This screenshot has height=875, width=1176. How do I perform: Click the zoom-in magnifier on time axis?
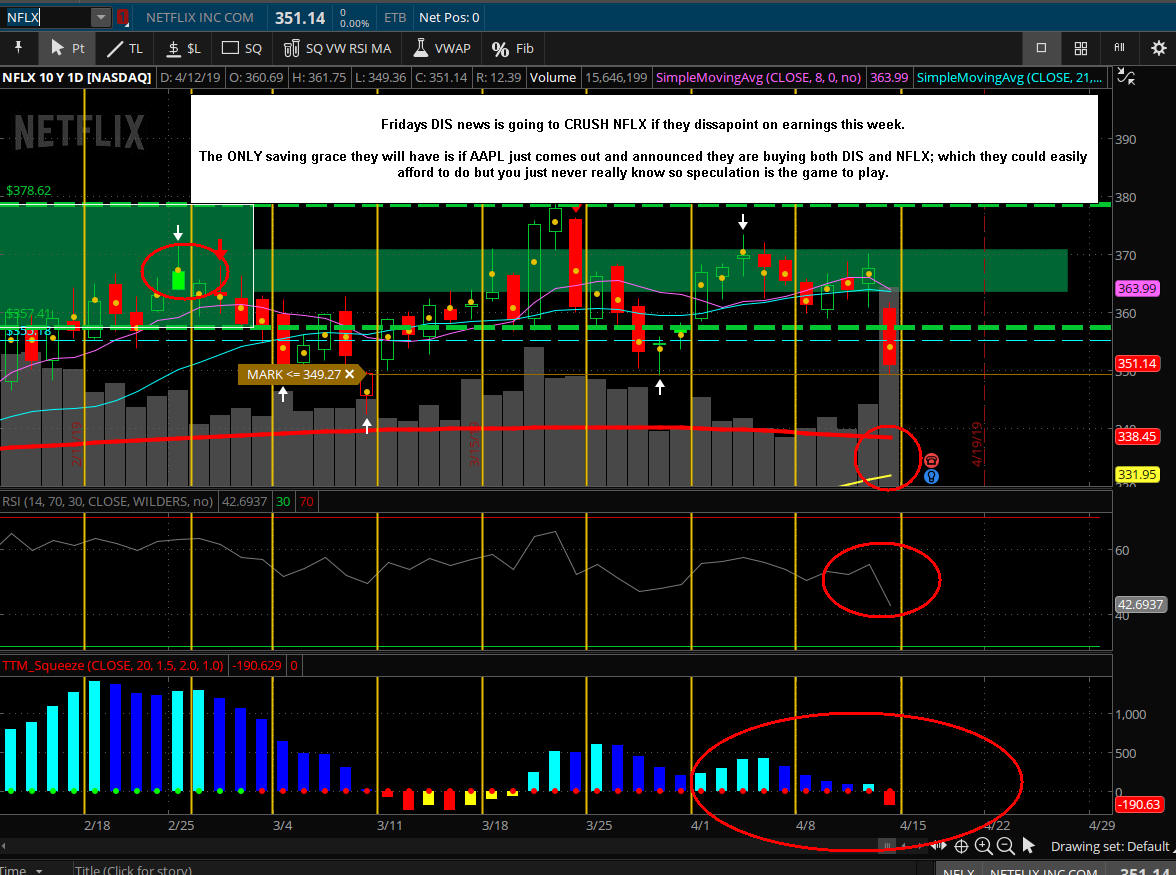point(984,846)
